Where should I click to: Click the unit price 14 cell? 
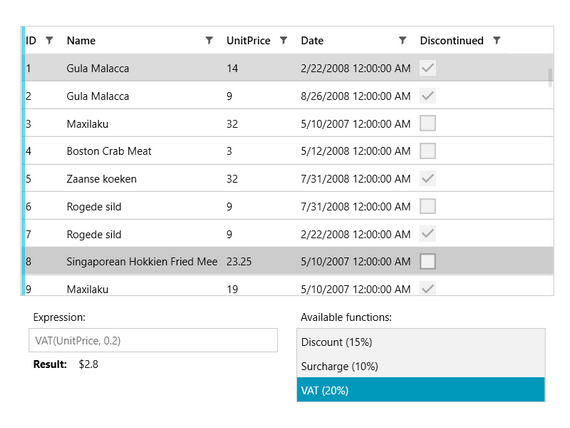click(232, 68)
